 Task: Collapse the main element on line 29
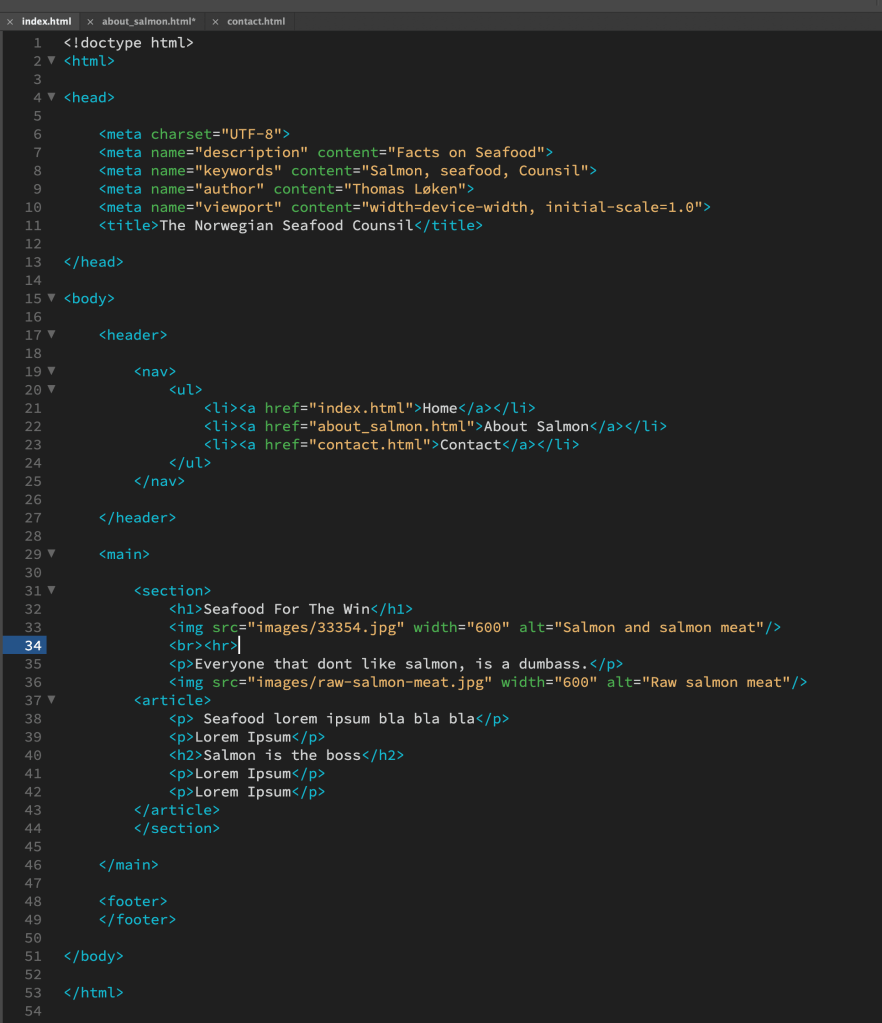point(51,553)
